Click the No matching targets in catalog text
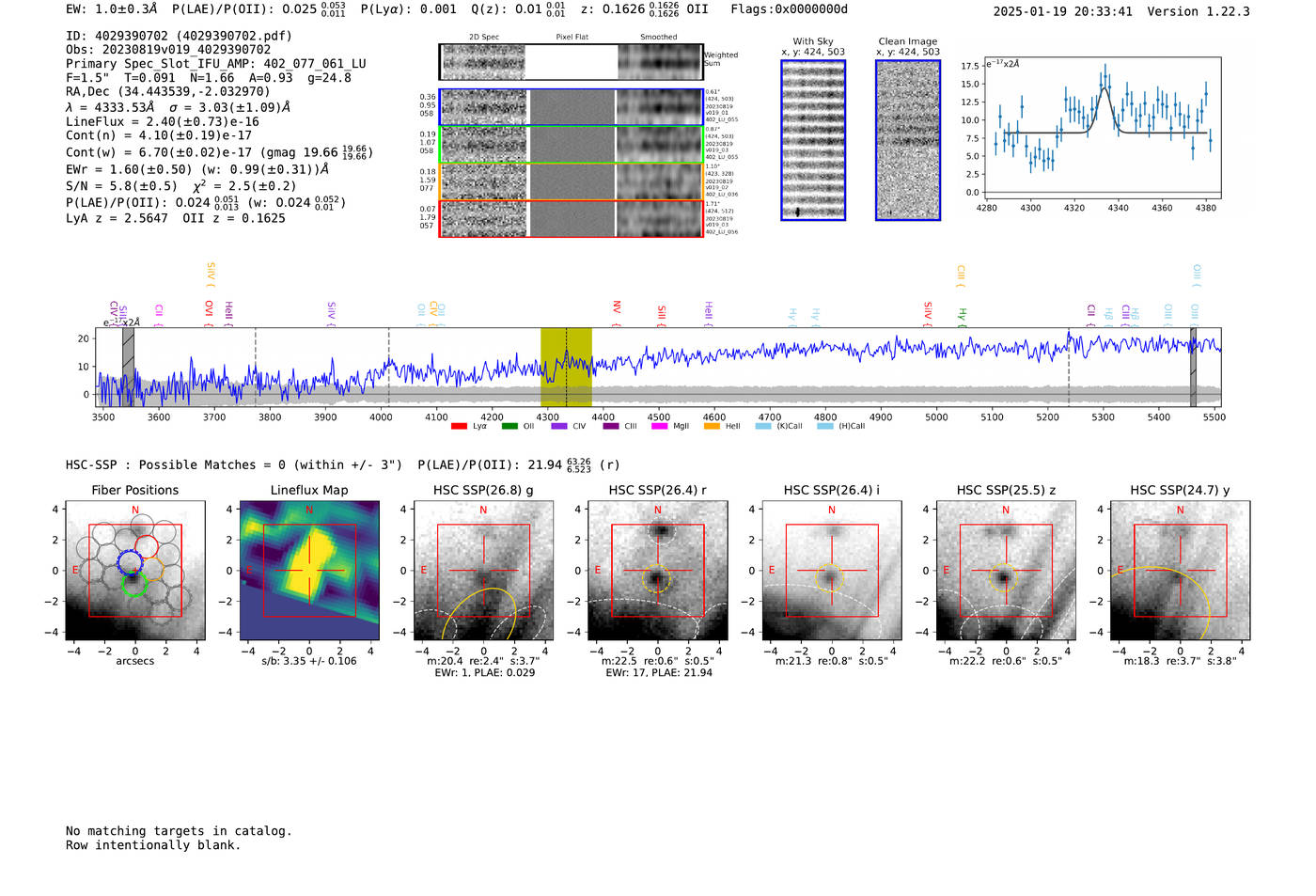This screenshot has width=1316, height=896. coord(179,831)
